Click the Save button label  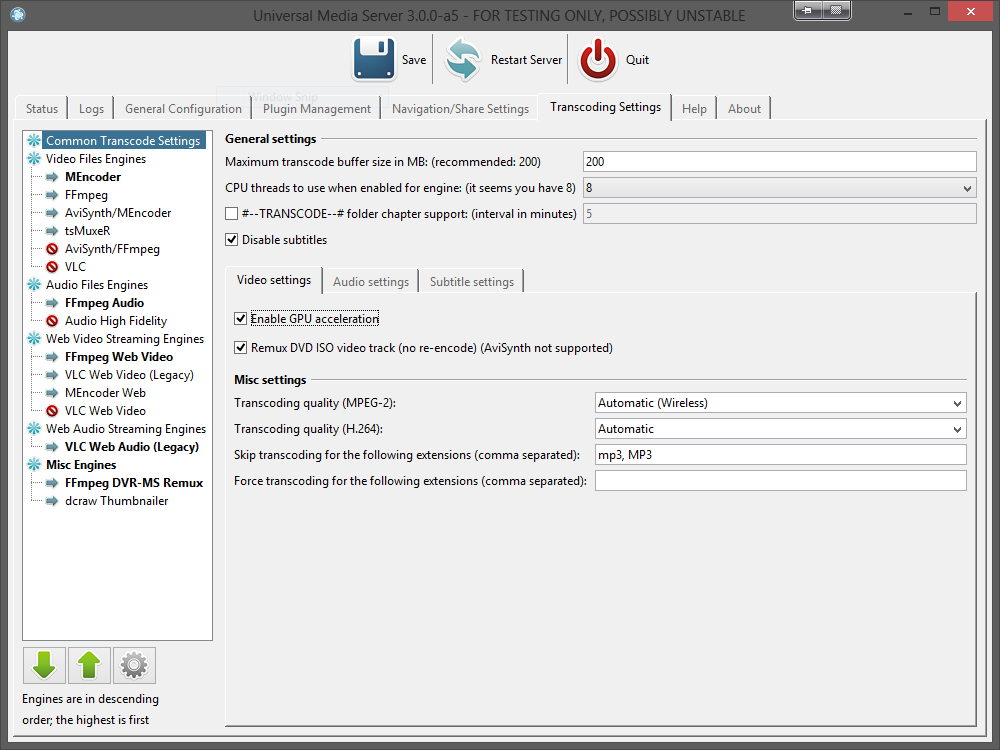[414, 60]
